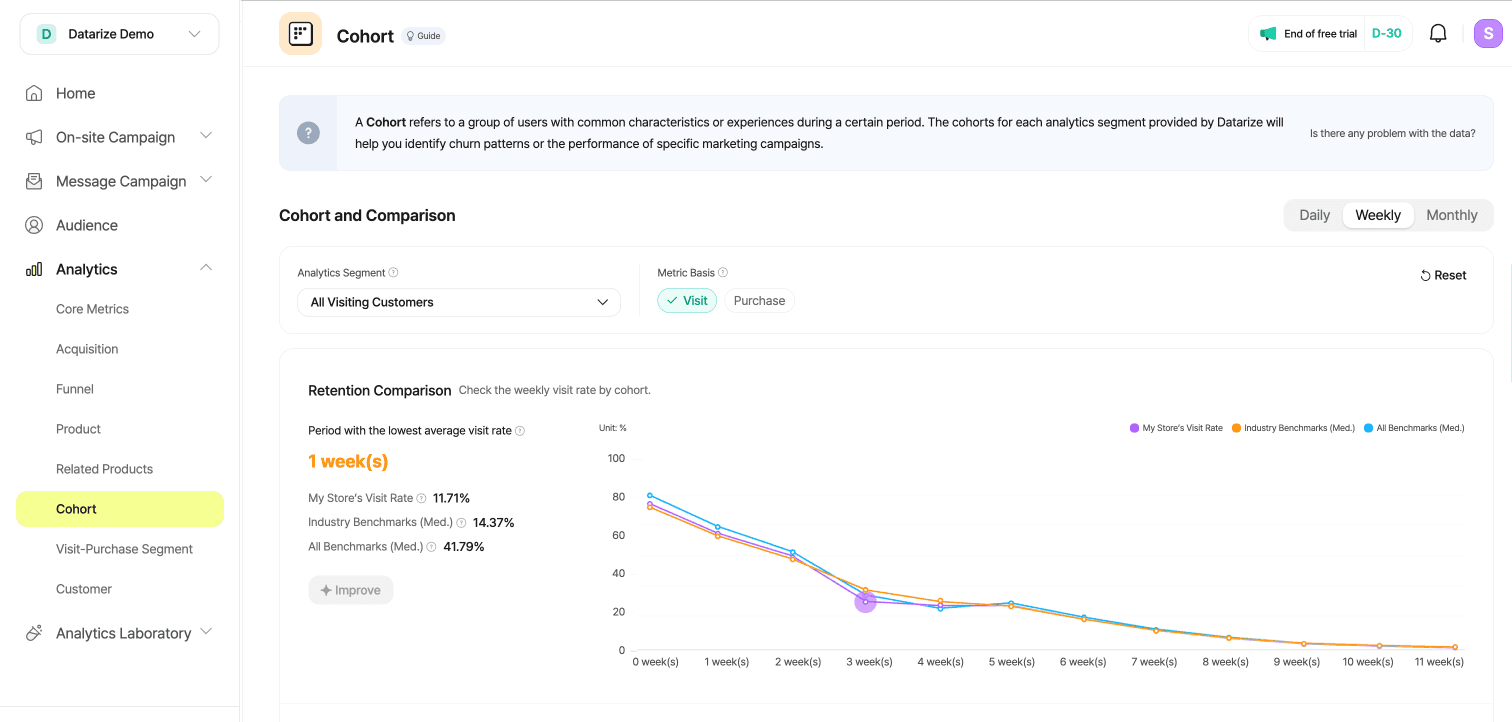Click the Message Campaign envelope icon
Viewport: 1512px width, 722px height.
[34, 181]
